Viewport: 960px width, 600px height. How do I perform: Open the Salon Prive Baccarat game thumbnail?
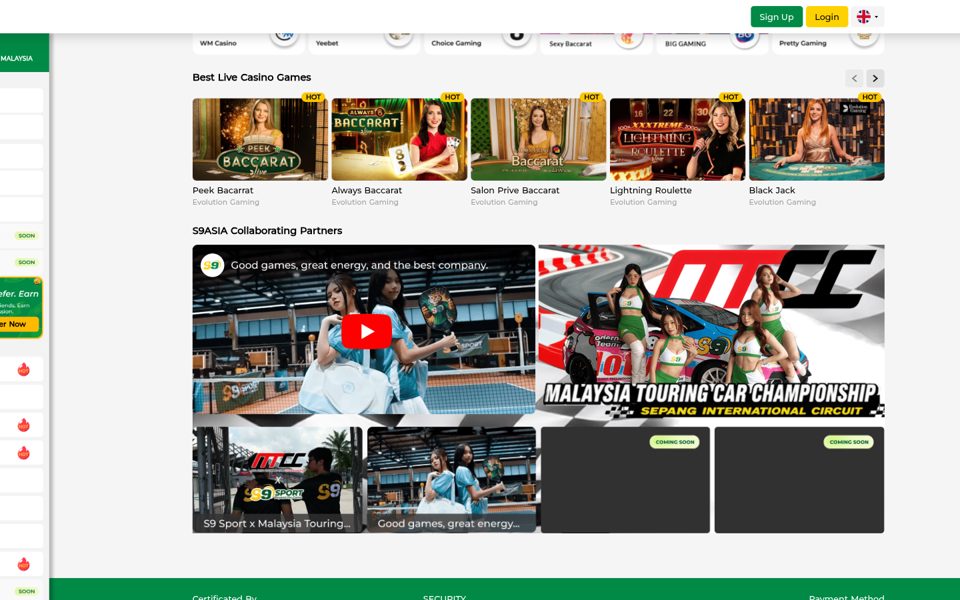tap(538, 139)
